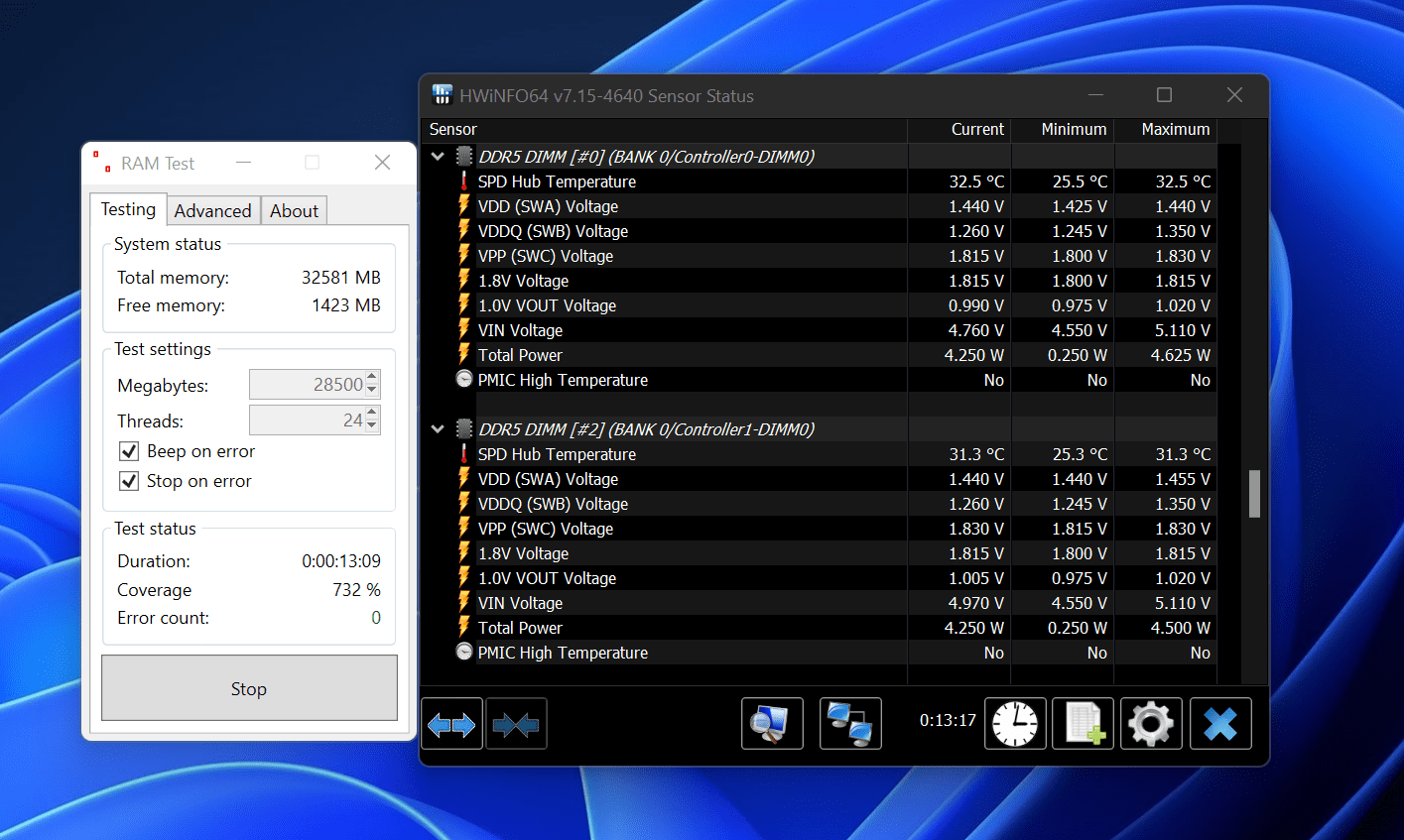Maximize the HWiNFO64 Sensor Status window
1404x840 pixels.
coord(1164,95)
